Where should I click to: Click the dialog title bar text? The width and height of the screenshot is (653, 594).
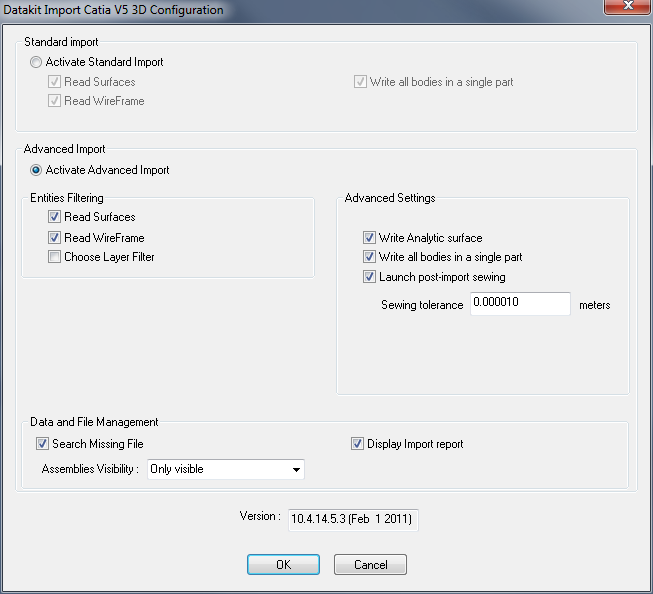pyautogui.click(x=113, y=10)
